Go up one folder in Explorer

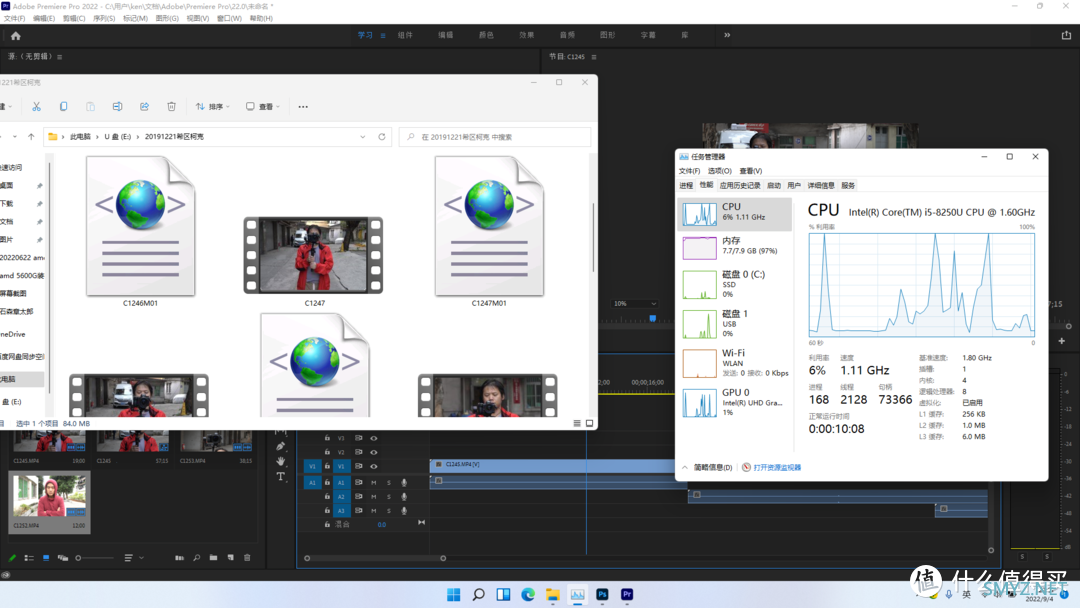pos(31,136)
